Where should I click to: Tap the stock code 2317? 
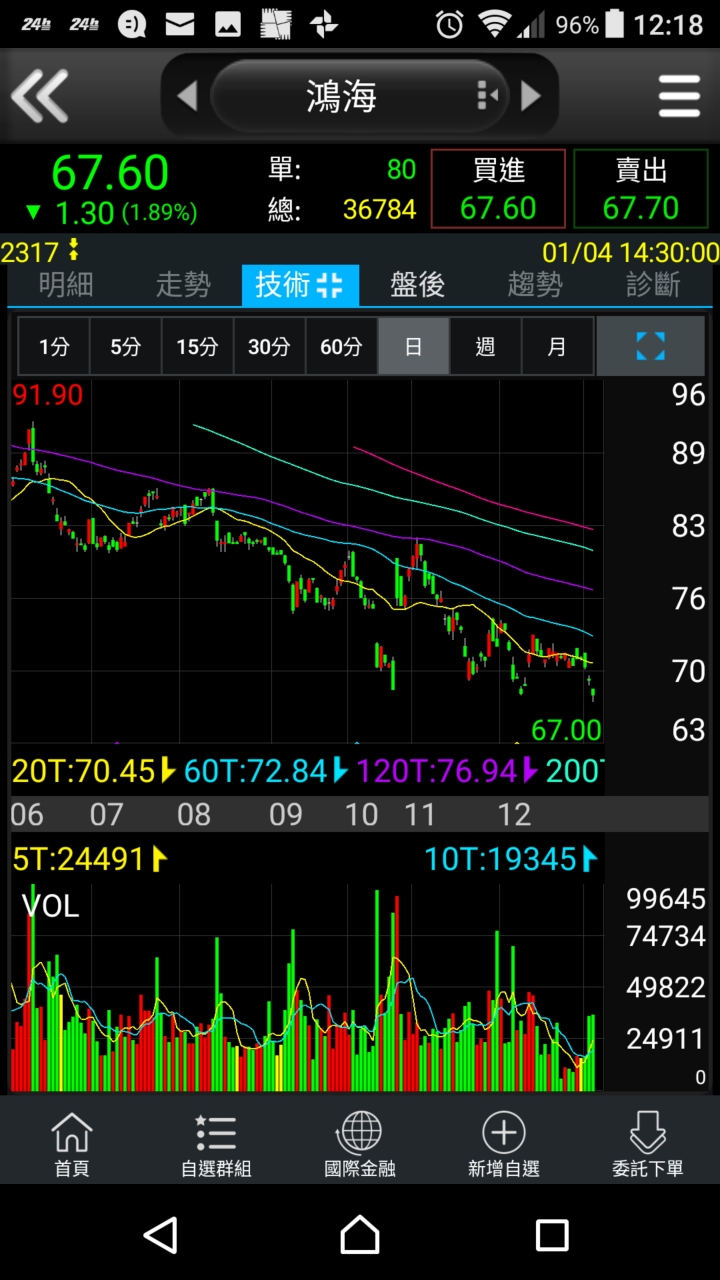[x=31, y=251]
